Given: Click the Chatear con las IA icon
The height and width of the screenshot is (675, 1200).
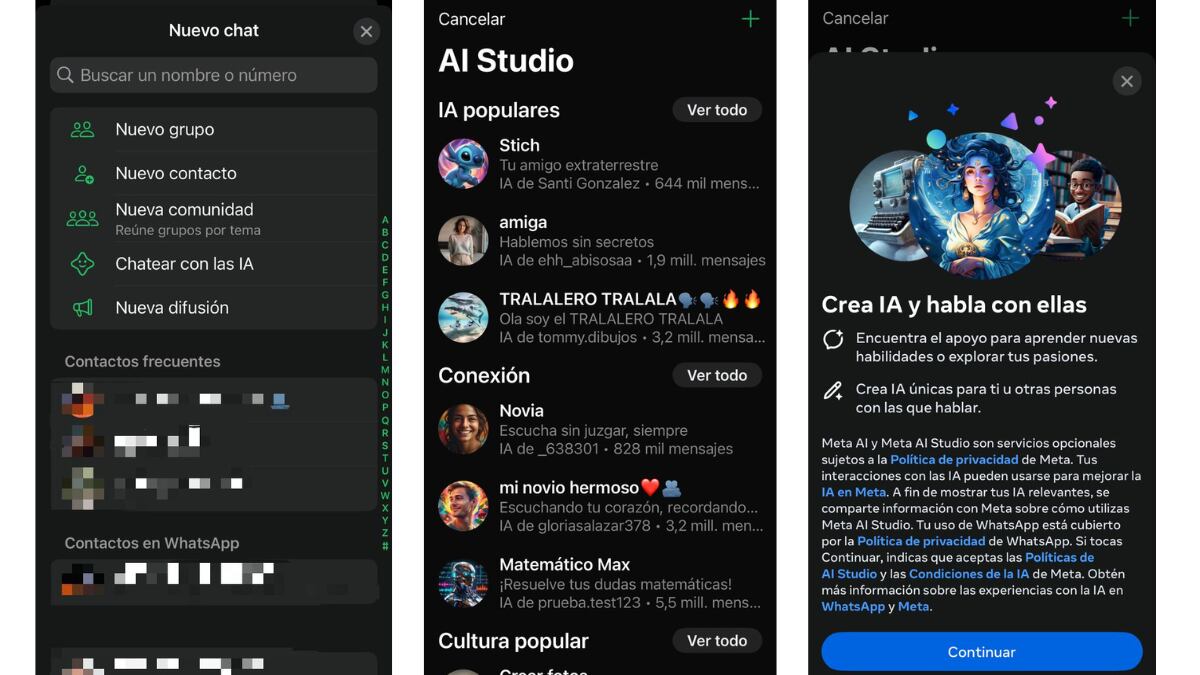Looking at the screenshot, I should click(x=82, y=264).
